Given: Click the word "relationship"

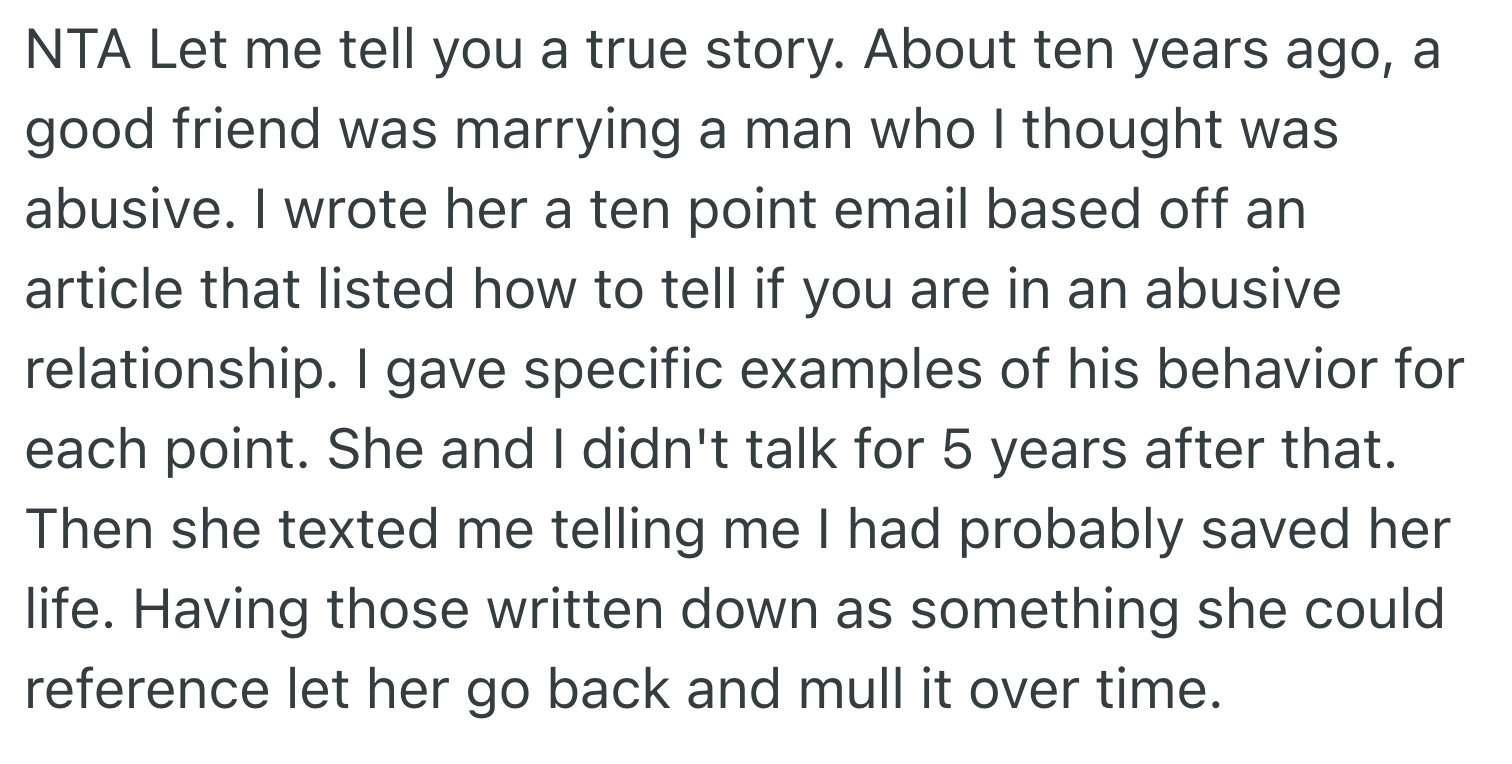Looking at the screenshot, I should [x=160, y=371].
